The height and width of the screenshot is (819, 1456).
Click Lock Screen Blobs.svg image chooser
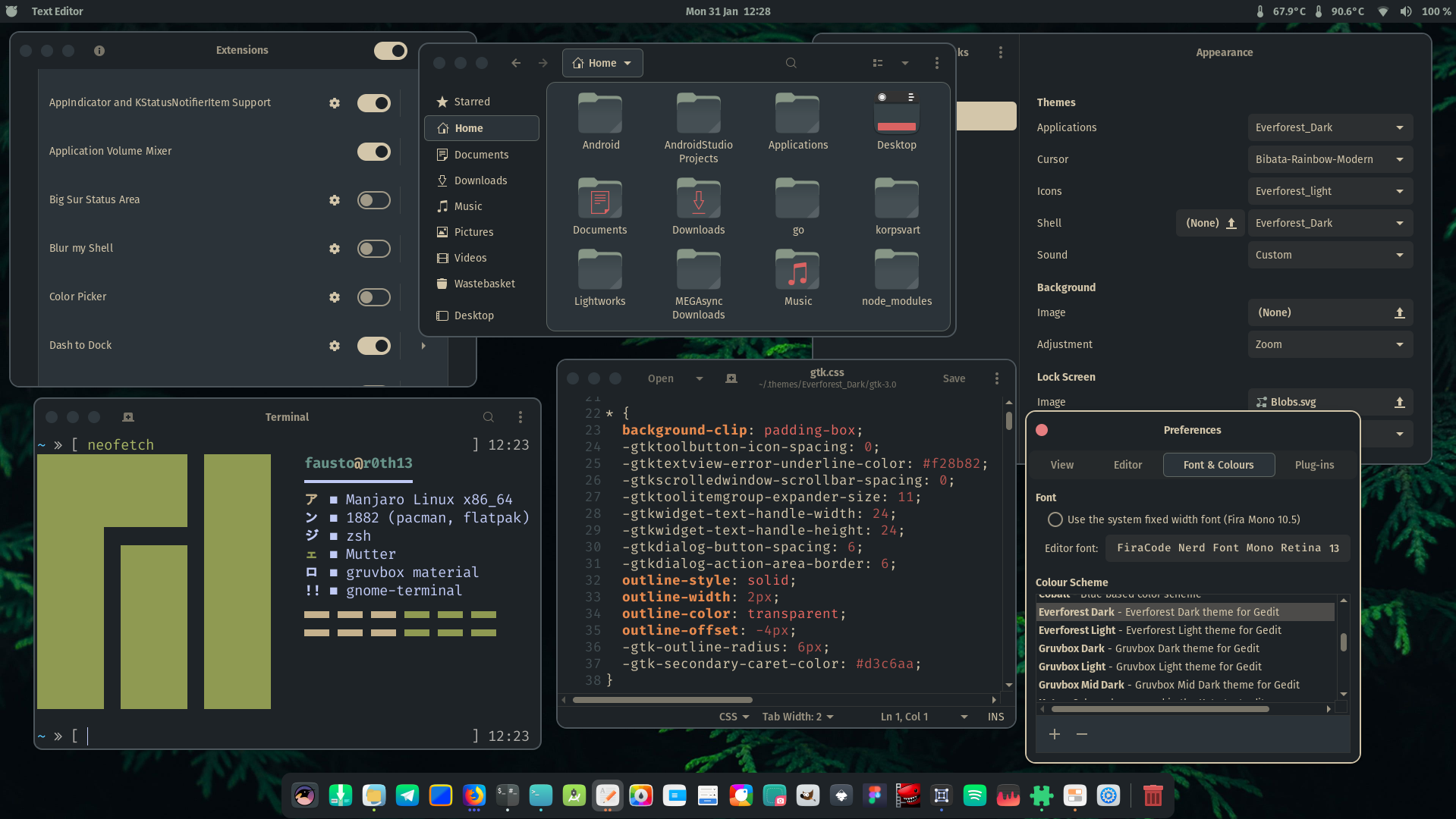click(x=1330, y=402)
